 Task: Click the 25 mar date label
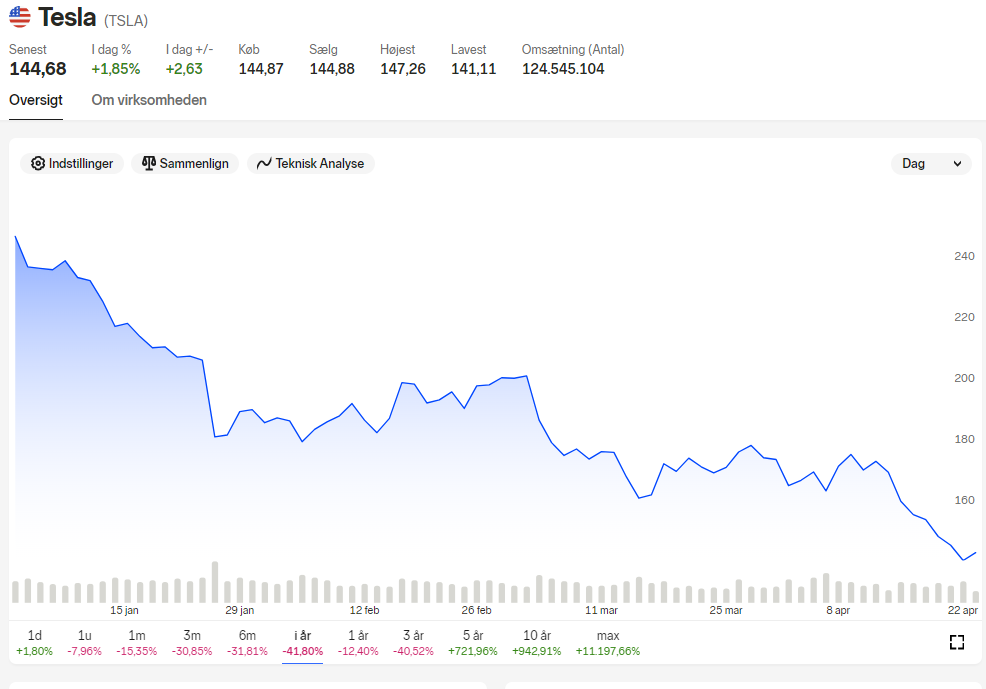pyautogui.click(x=726, y=610)
